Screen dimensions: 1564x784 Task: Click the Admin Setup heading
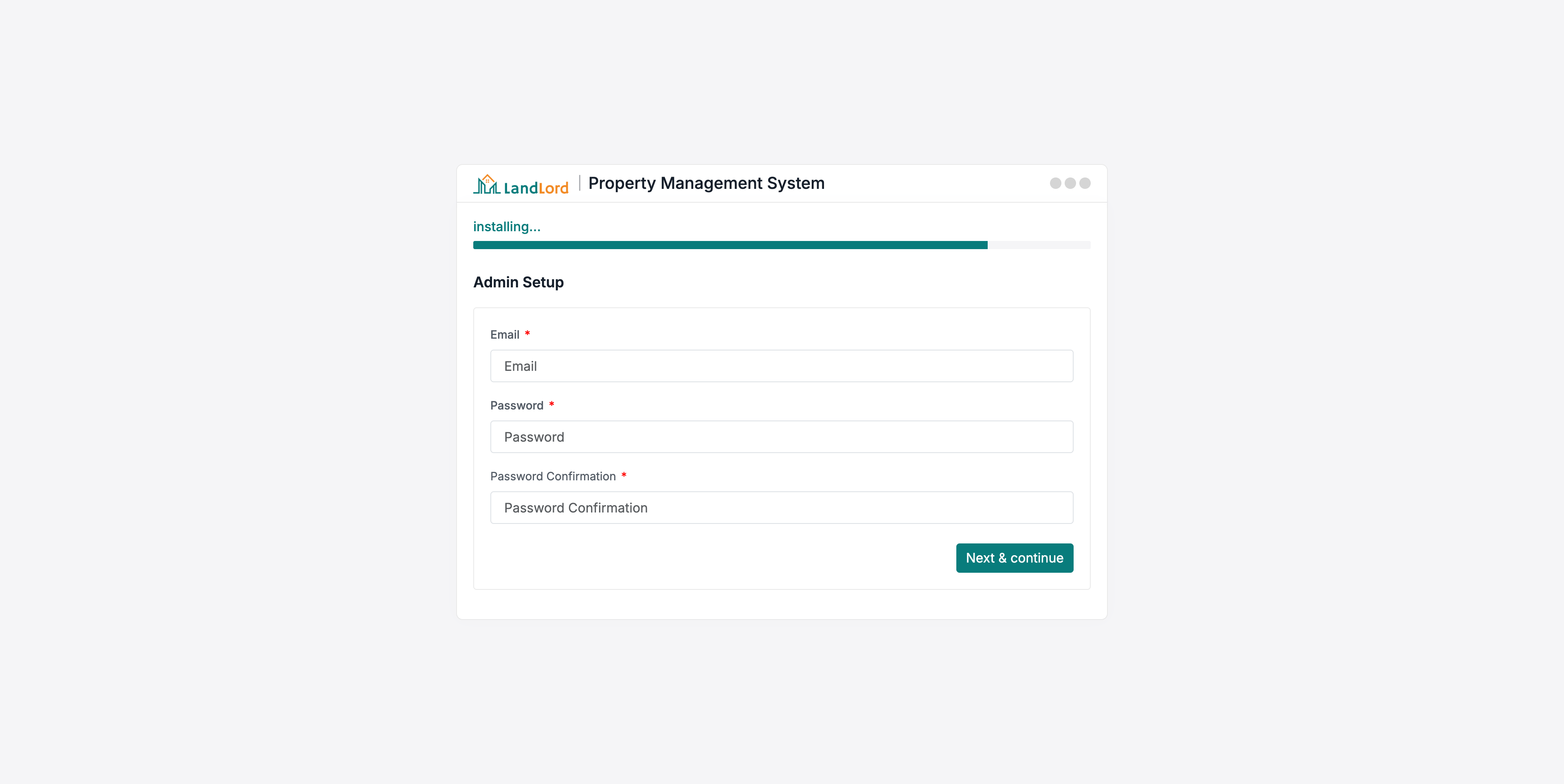click(518, 282)
